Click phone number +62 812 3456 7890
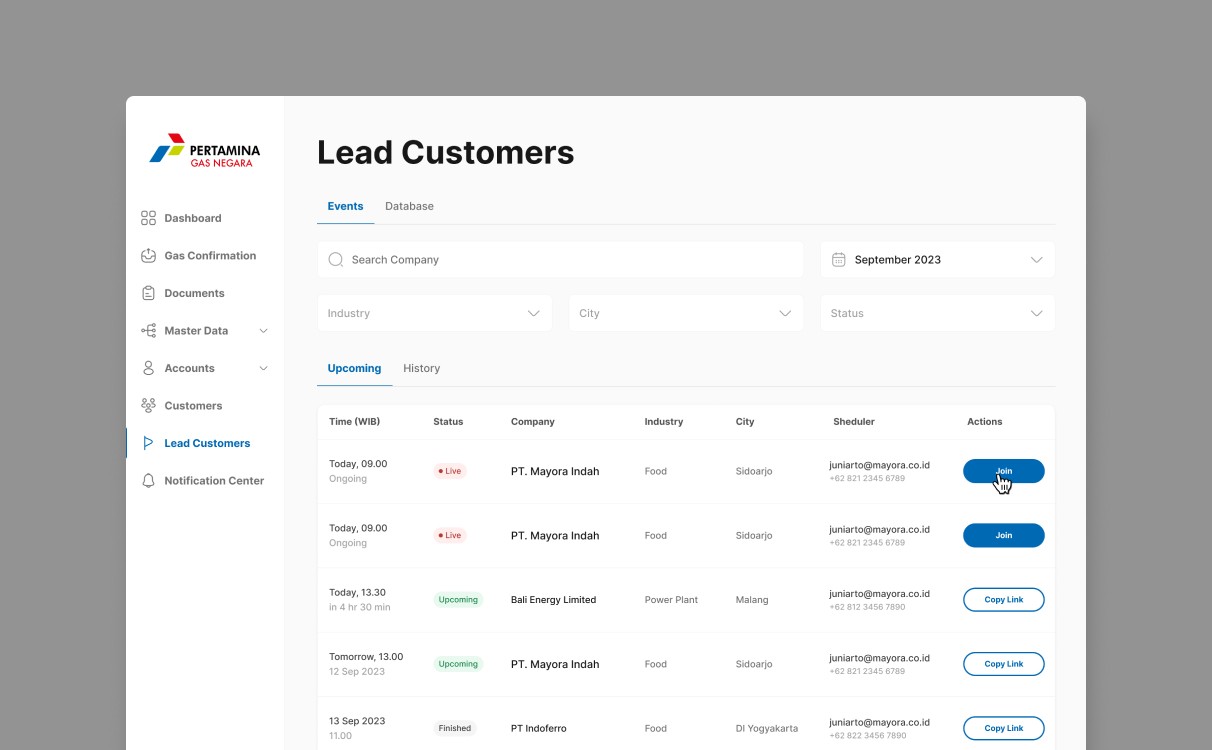1212x750 pixels. click(x=867, y=607)
